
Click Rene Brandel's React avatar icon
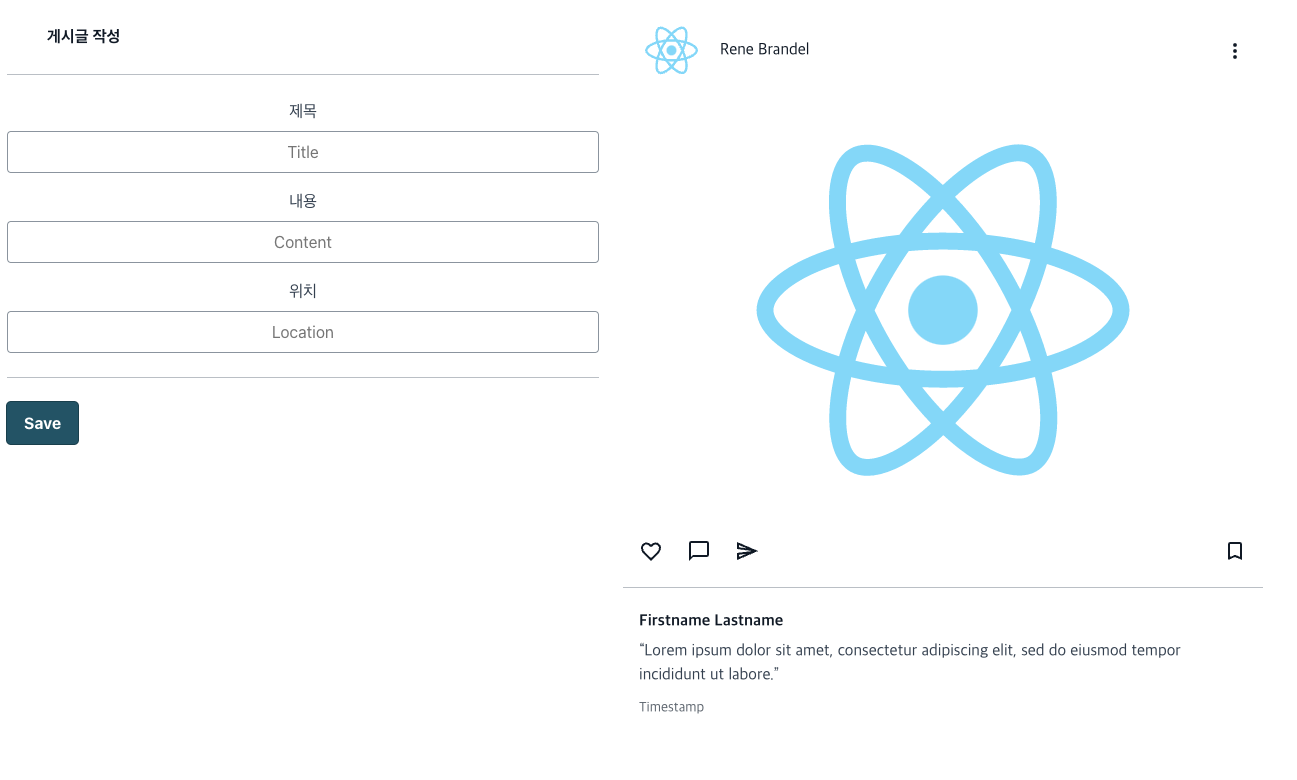672,50
